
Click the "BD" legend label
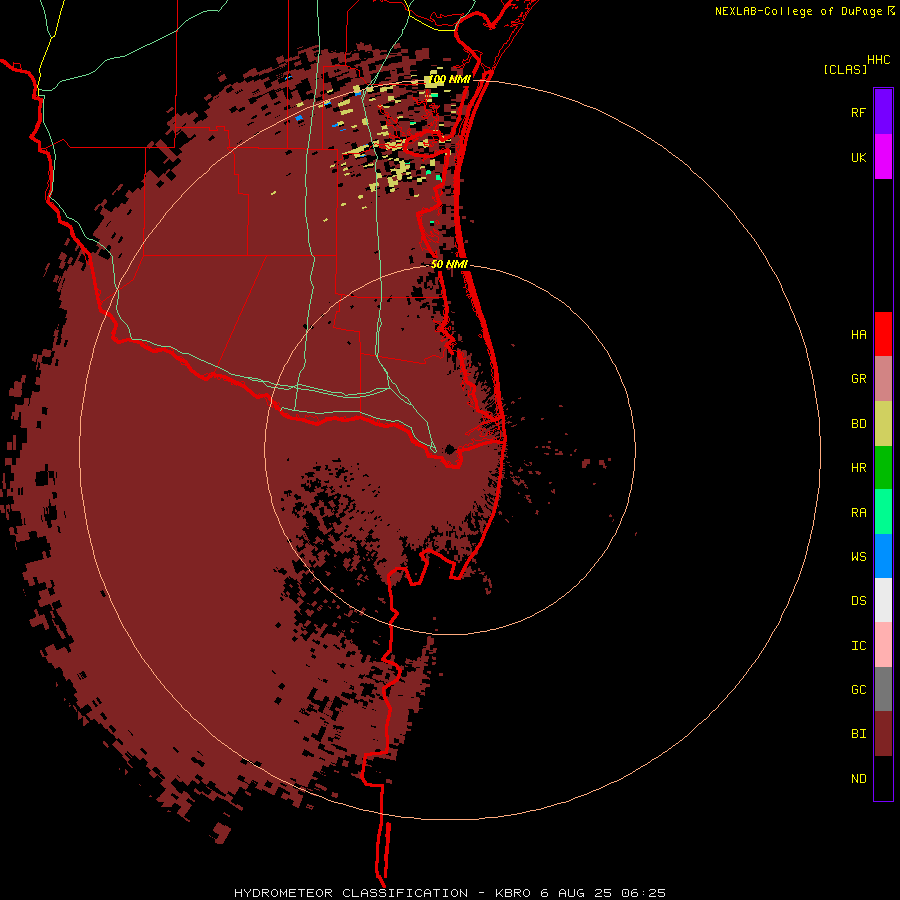pyautogui.click(x=859, y=424)
